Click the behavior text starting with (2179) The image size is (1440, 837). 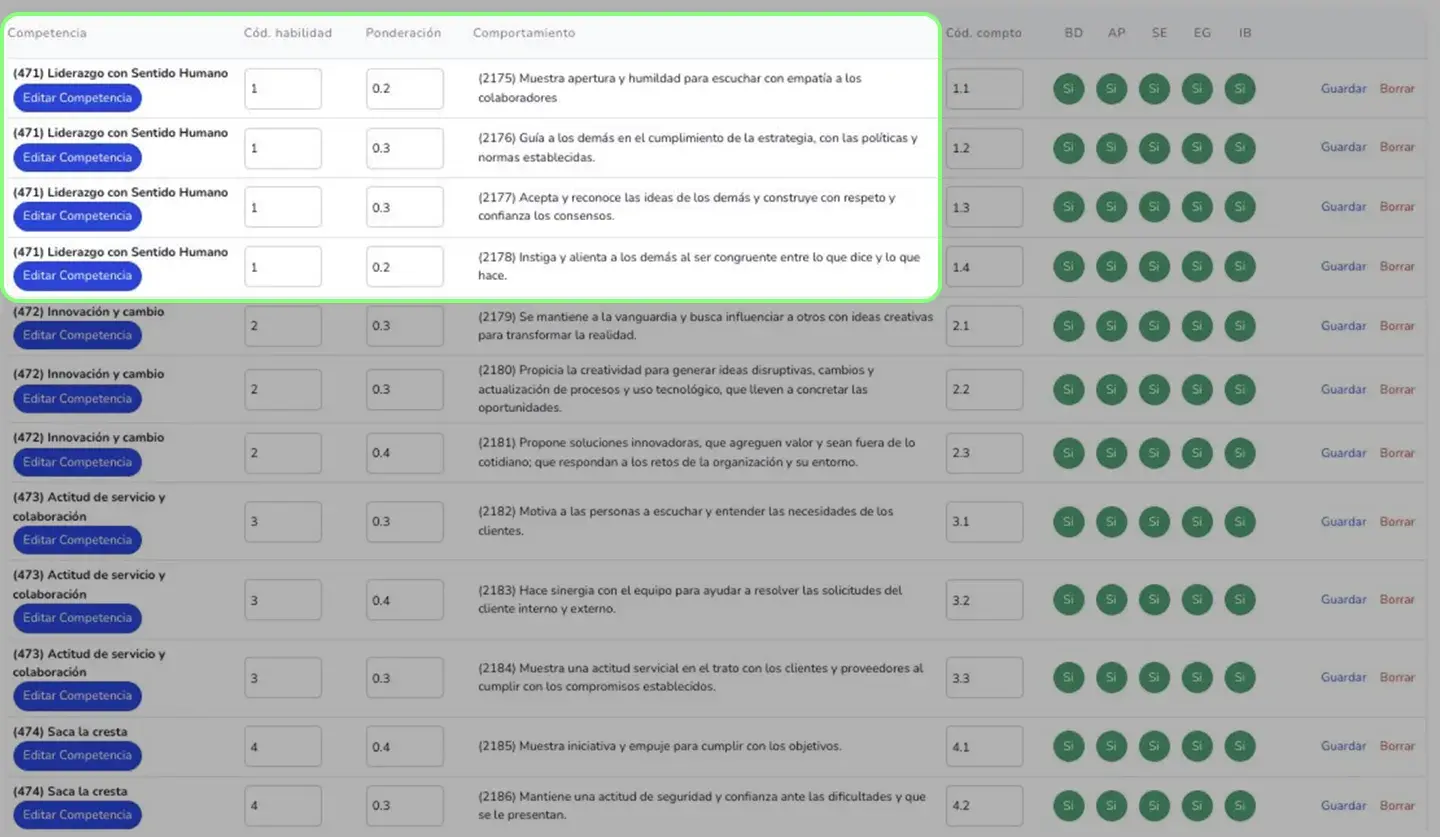click(706, 326)
